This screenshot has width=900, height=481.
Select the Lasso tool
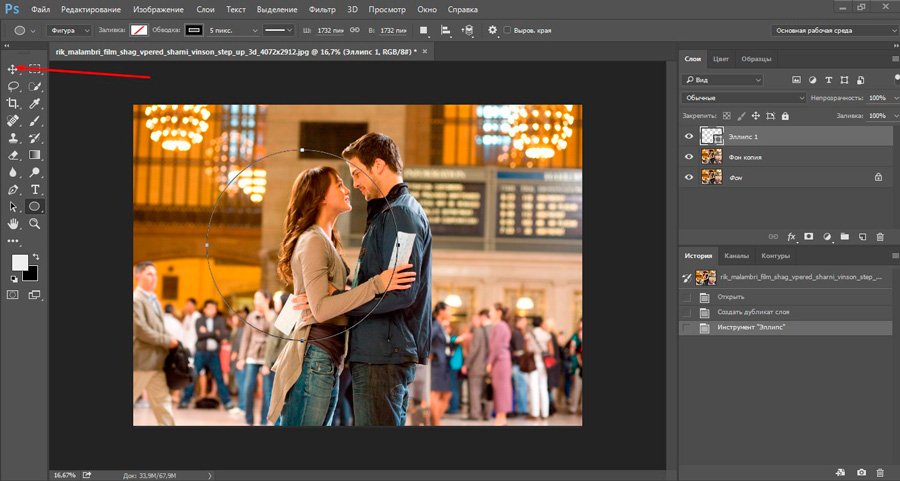click(13, 86)
